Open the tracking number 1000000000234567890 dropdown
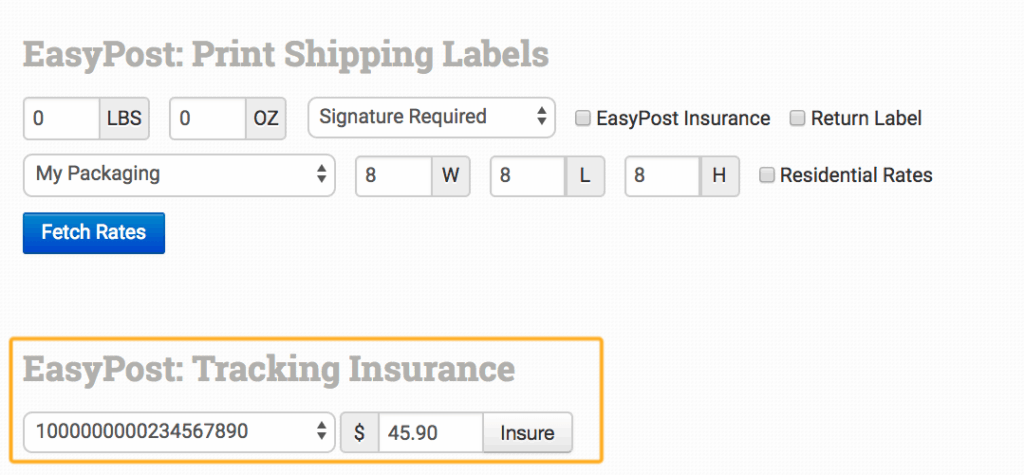1024x475 pixels. coord(177,432)
